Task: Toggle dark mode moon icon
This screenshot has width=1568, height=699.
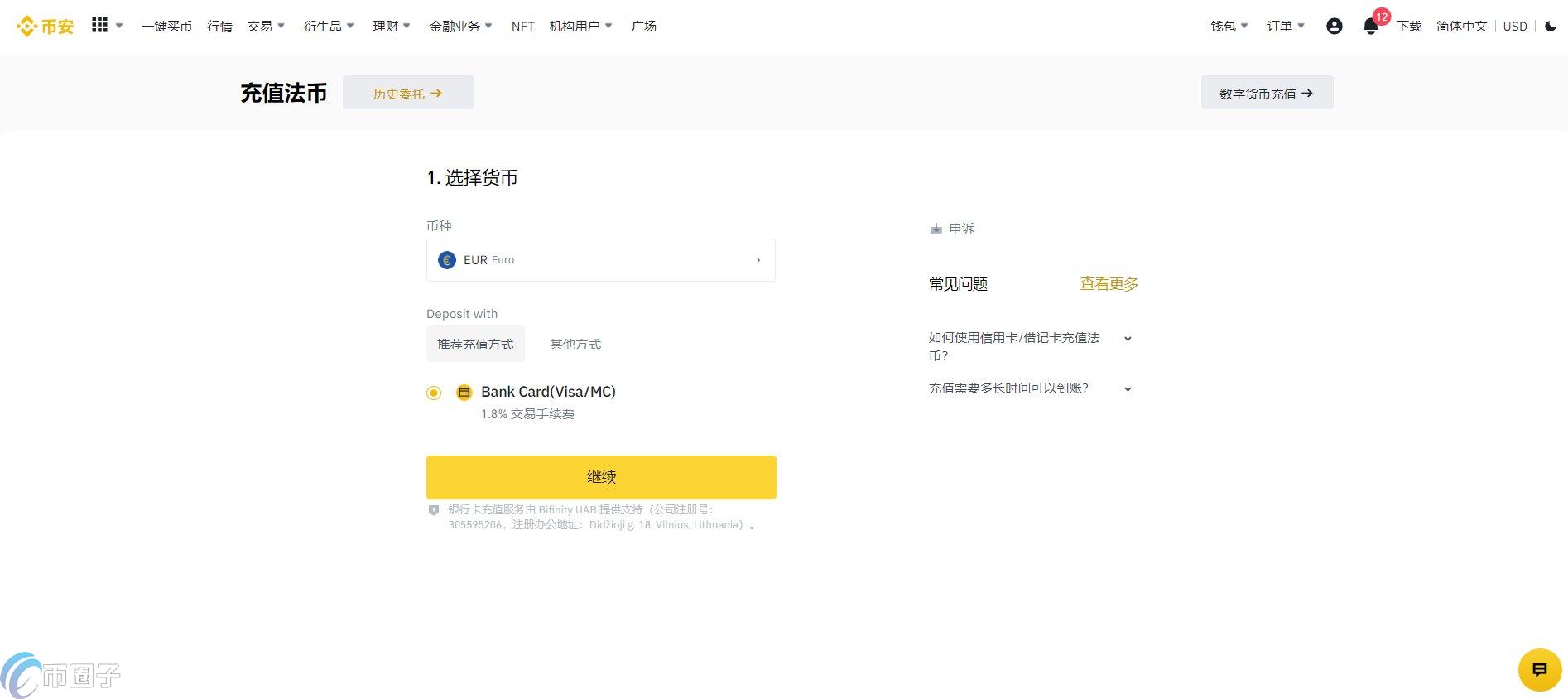Action: click(1551, 26)
